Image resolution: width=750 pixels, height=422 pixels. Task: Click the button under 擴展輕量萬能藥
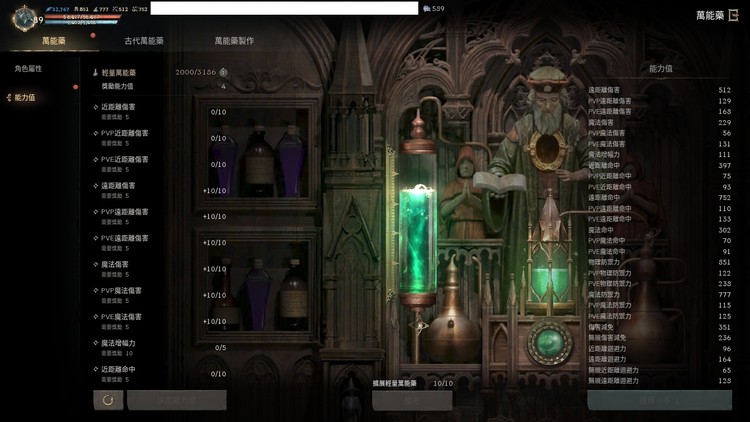(412, 400)
